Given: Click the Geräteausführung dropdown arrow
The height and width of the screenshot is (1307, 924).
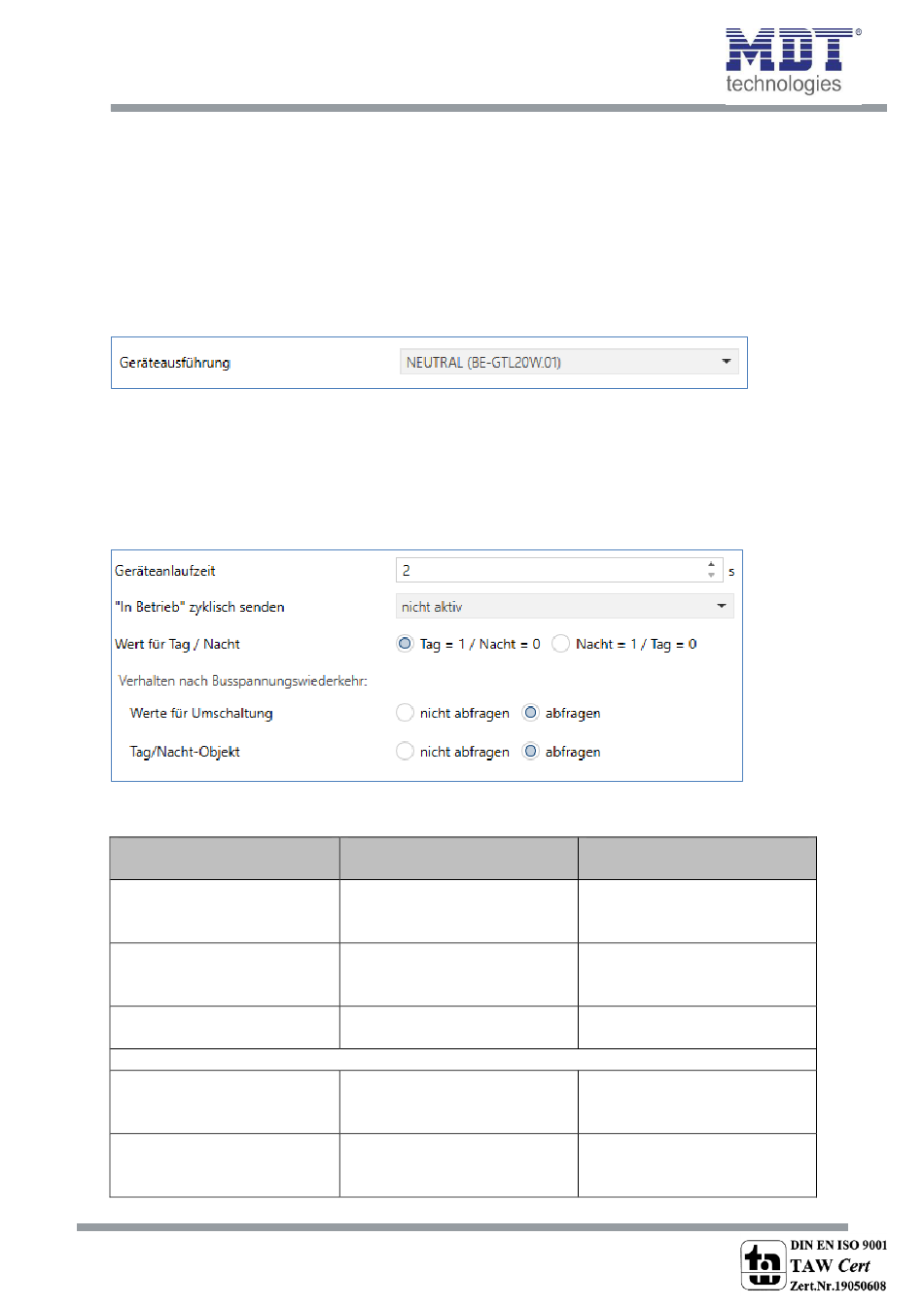Looking at the screenshot, I should (726, 362).
